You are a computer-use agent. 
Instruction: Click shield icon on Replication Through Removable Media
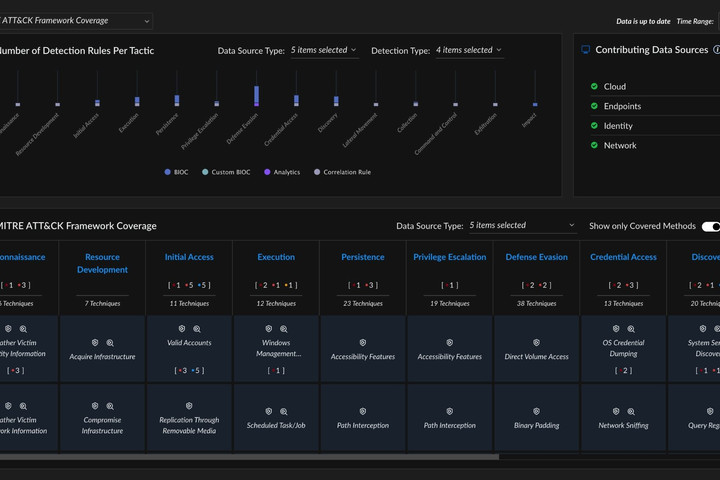pyautogui.click(x=189, y=406)
